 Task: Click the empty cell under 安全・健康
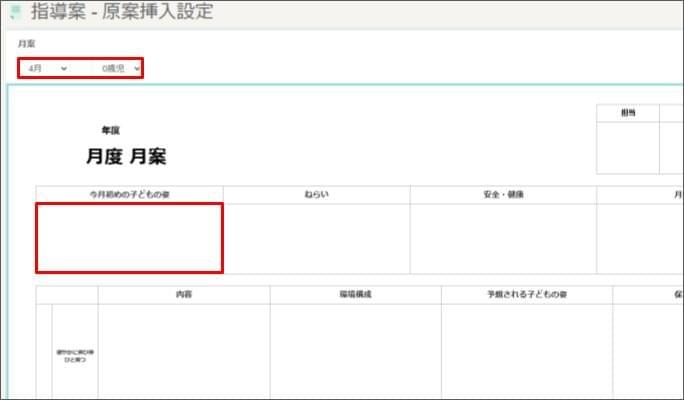pyautogui.click(x=503, y=238)
